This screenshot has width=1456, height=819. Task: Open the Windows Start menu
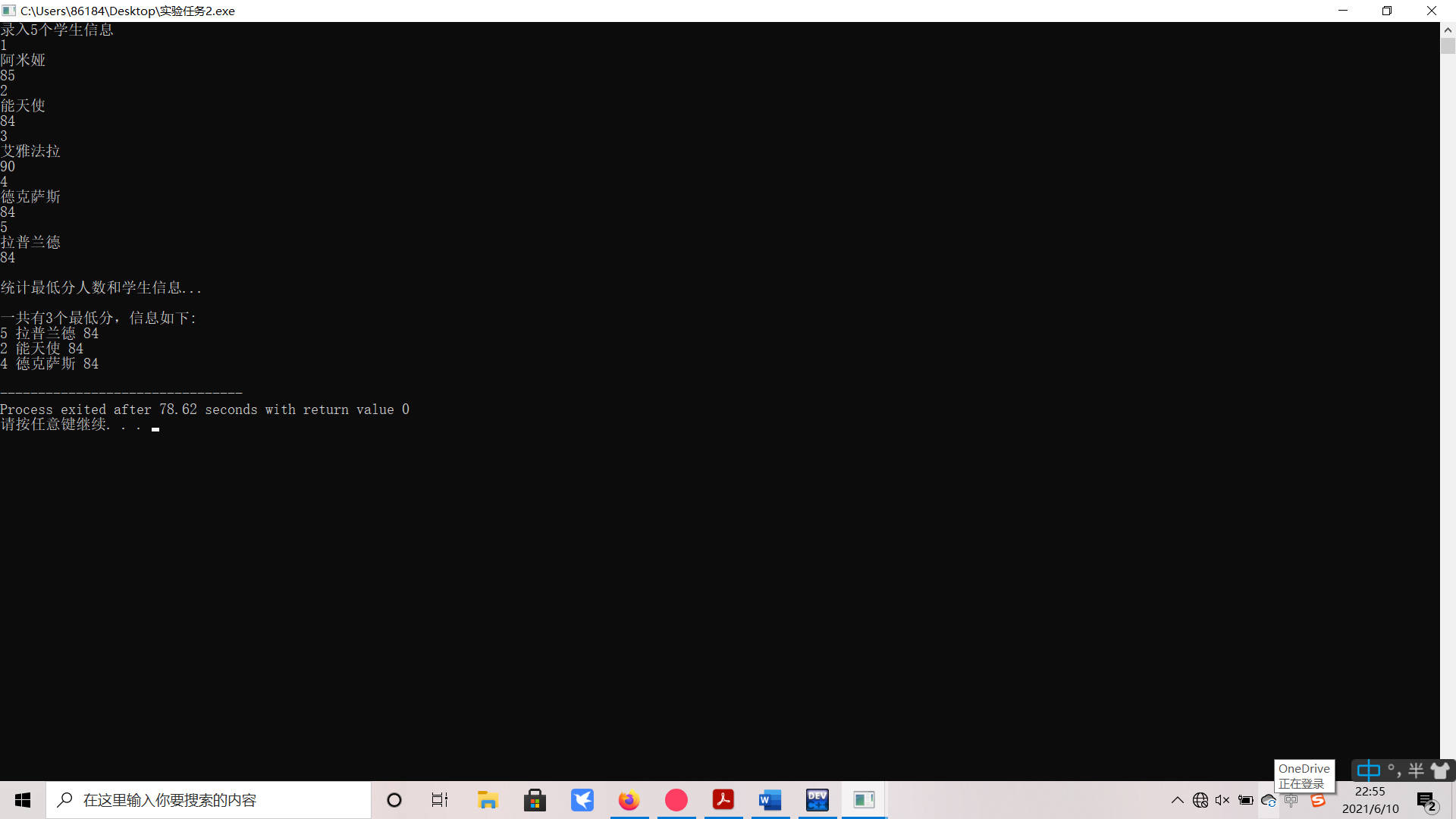click(x=23, y=800)
